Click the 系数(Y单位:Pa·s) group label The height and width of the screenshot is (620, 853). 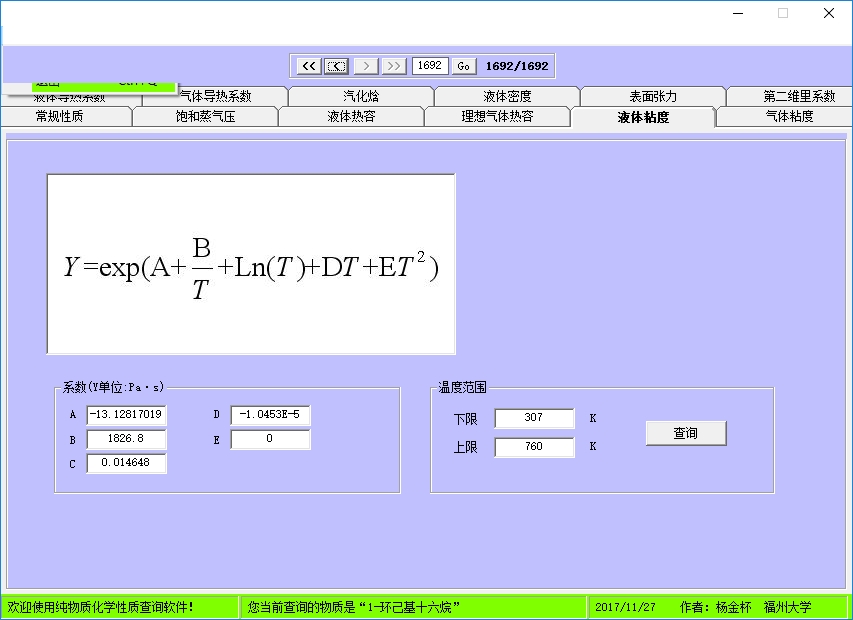(113, 387)
